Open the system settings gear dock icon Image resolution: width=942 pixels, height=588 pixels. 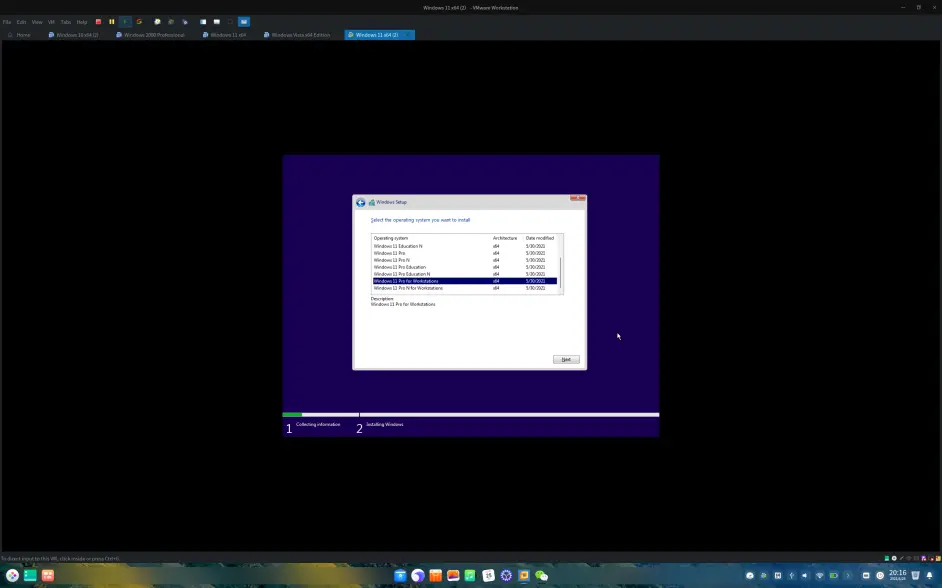[x=506, y=575]
